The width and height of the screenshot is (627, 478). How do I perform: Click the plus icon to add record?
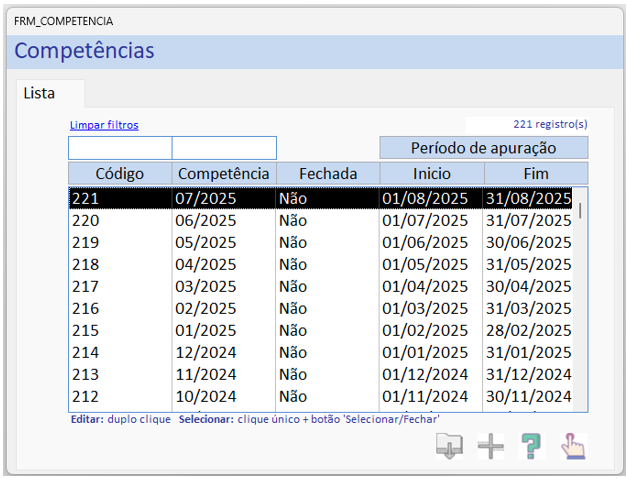[x=491, y=446]
